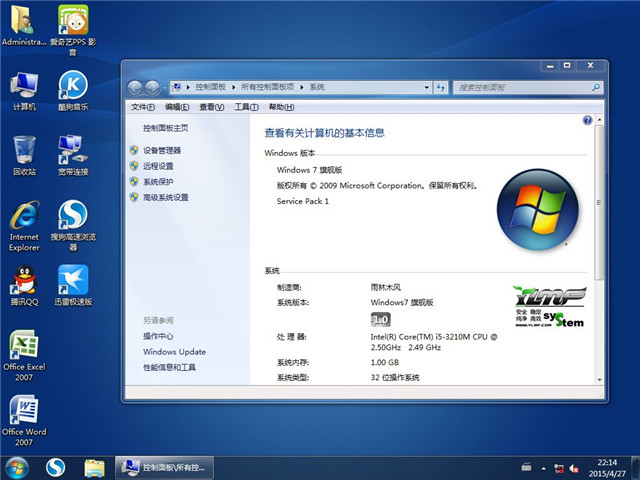Expand the arrow after 所有控制面板项 breadcrumb
This screenshot has height=480, width=640.
click(x=302, y=87)
